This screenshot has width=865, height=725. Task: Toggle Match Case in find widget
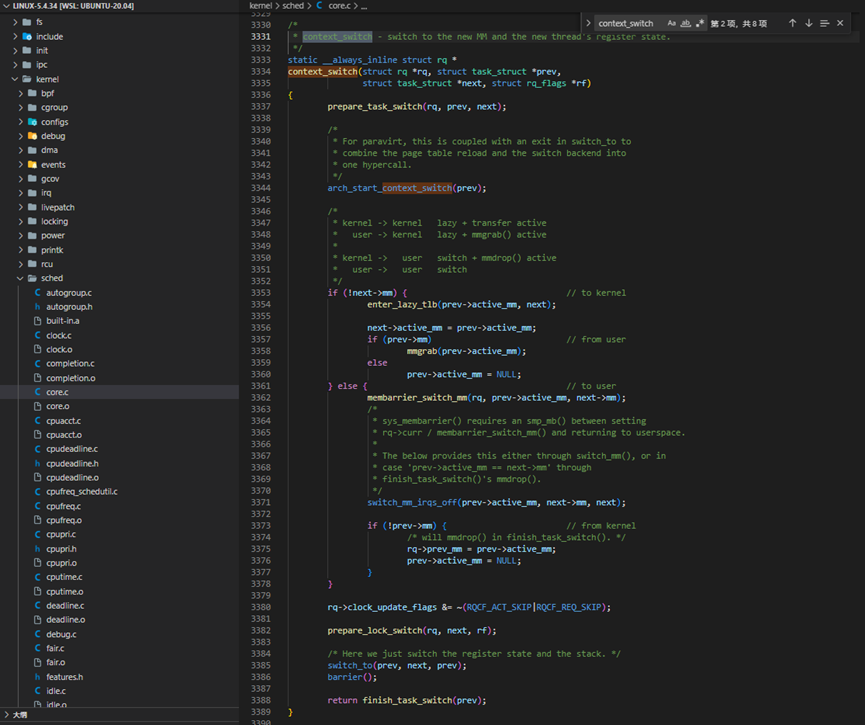click(x=671, y=23)
